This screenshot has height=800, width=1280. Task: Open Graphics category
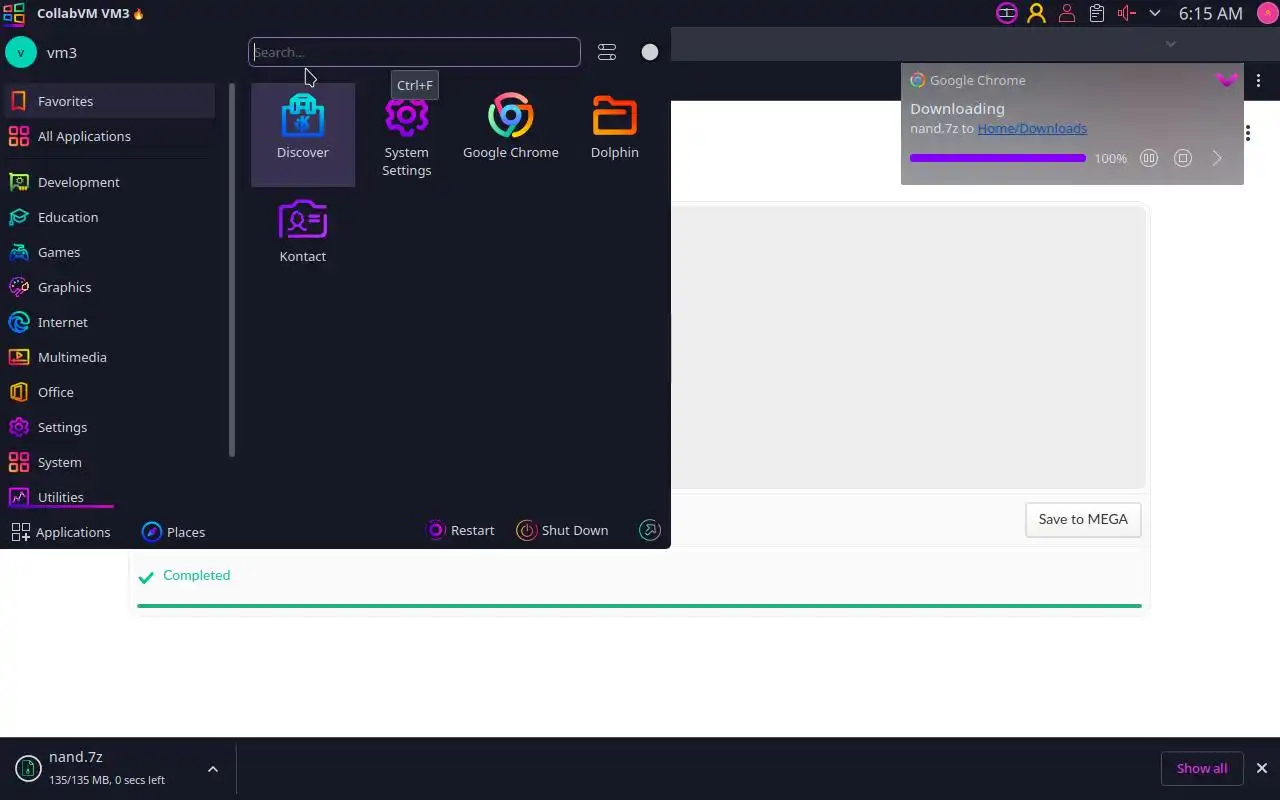[x=108, y=287]
